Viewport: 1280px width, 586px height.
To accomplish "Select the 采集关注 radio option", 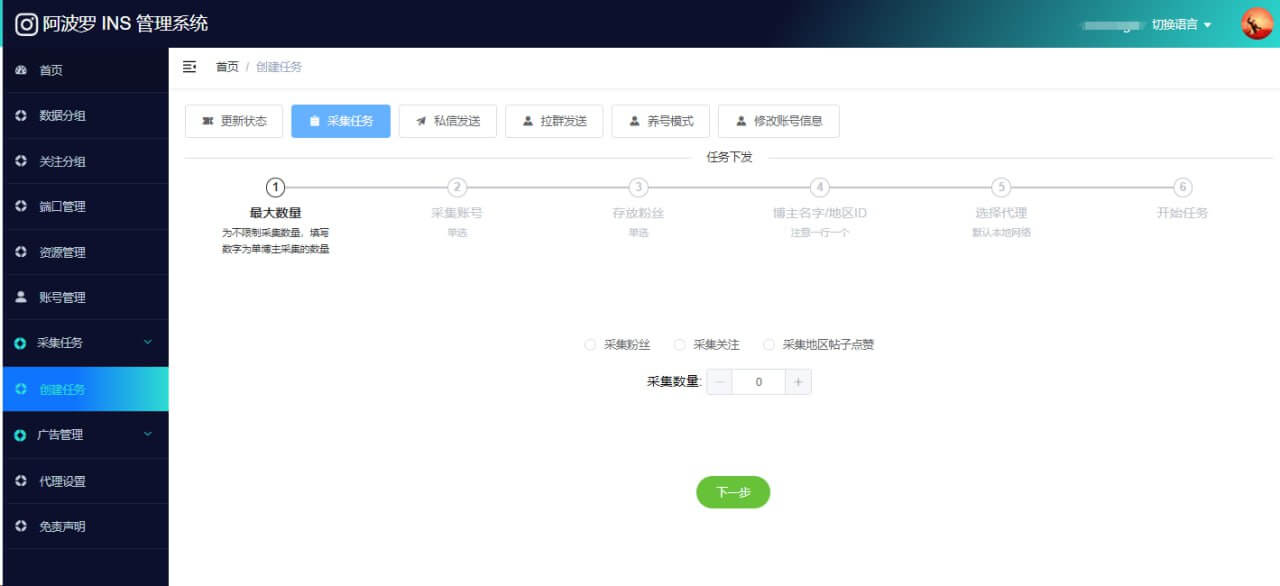I will pos(680,345).
